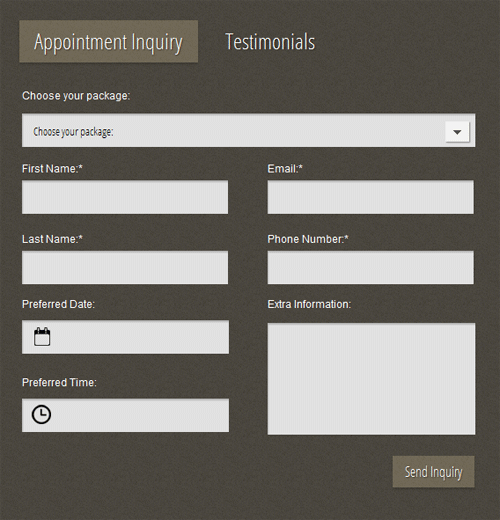Click the 'Extra Information:' label
The image size is (500, 520).
309,304
